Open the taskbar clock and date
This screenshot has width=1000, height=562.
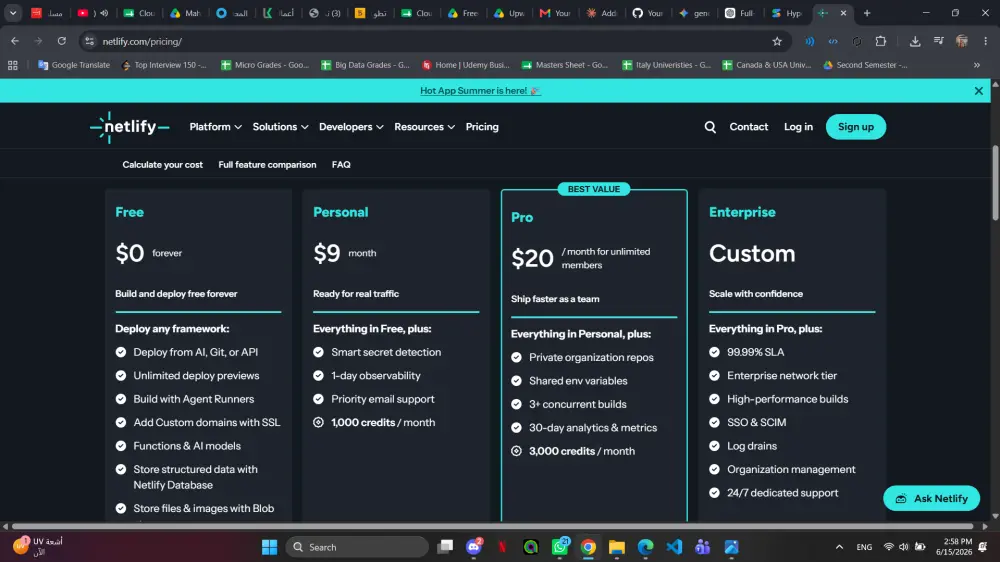[954, 547]
